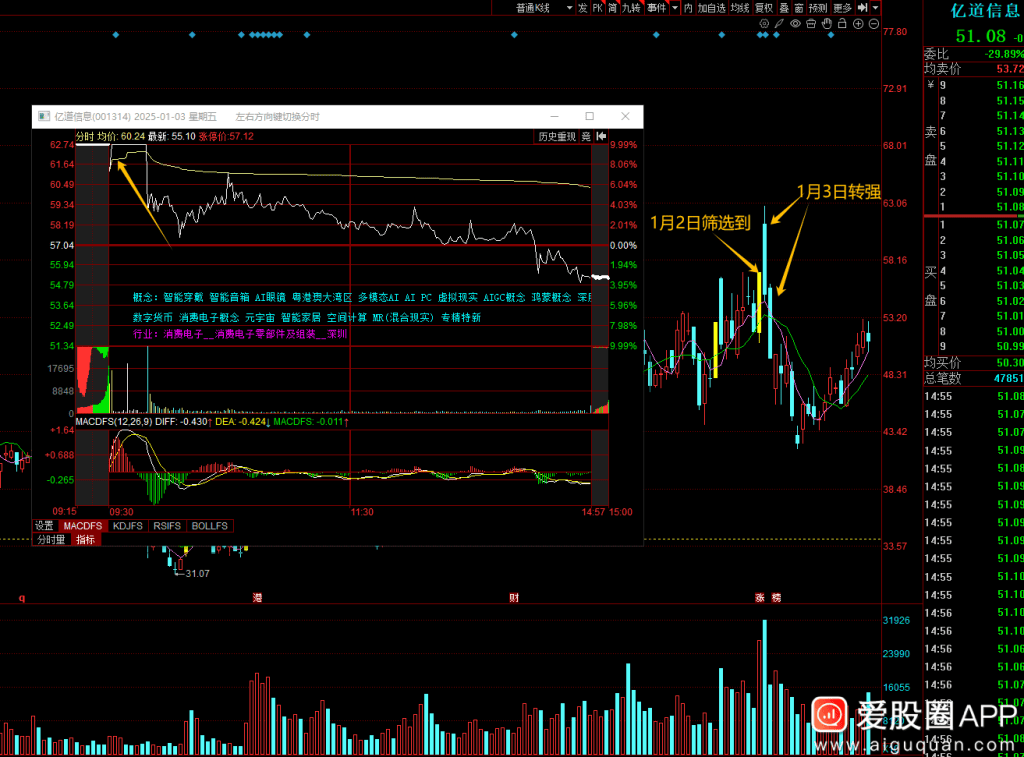Switch to the BOLLFS indicator tab

pos(209,526)
